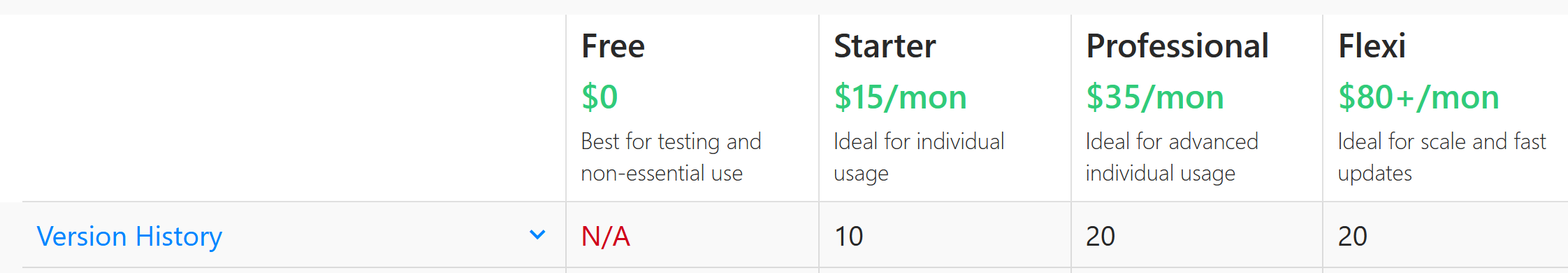Select the Starter plan heading
This screenshot has width=1568, height=273.
click(x=885, y=46)
